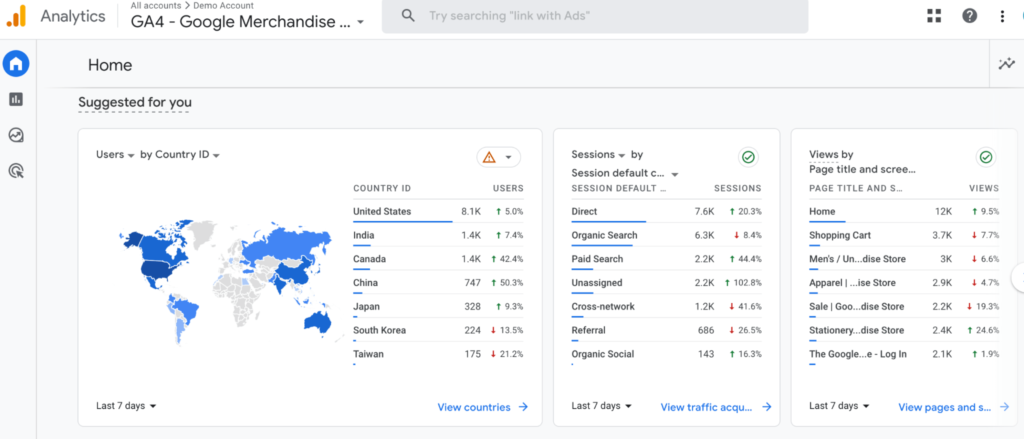Open the Google apps grid icon
The image size is (1024, 439).
[935, 16]
